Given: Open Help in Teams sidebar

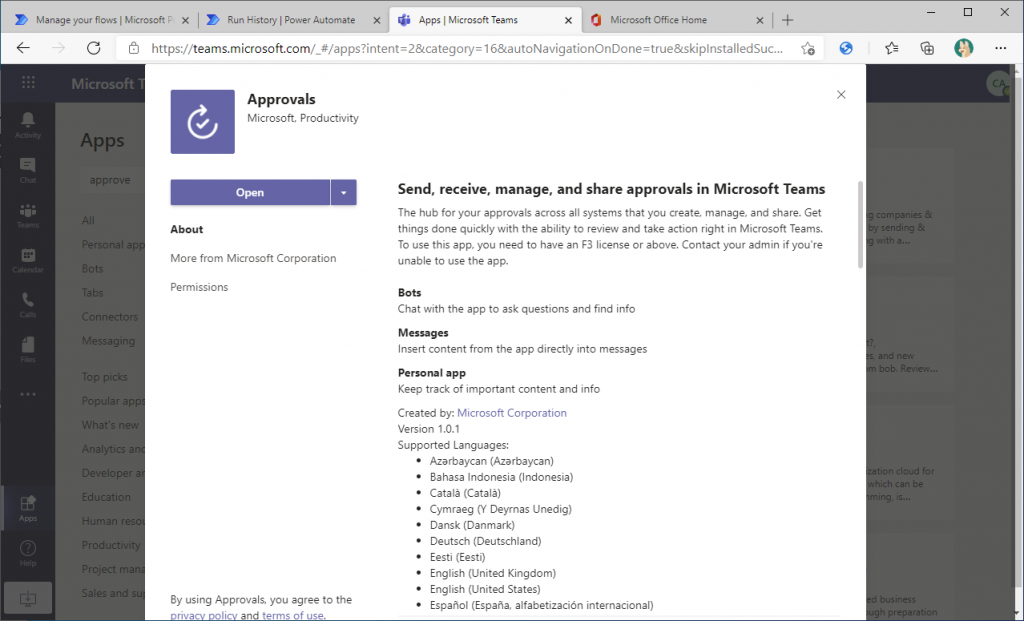Looking at the screenshot, I should coord(27,553).
